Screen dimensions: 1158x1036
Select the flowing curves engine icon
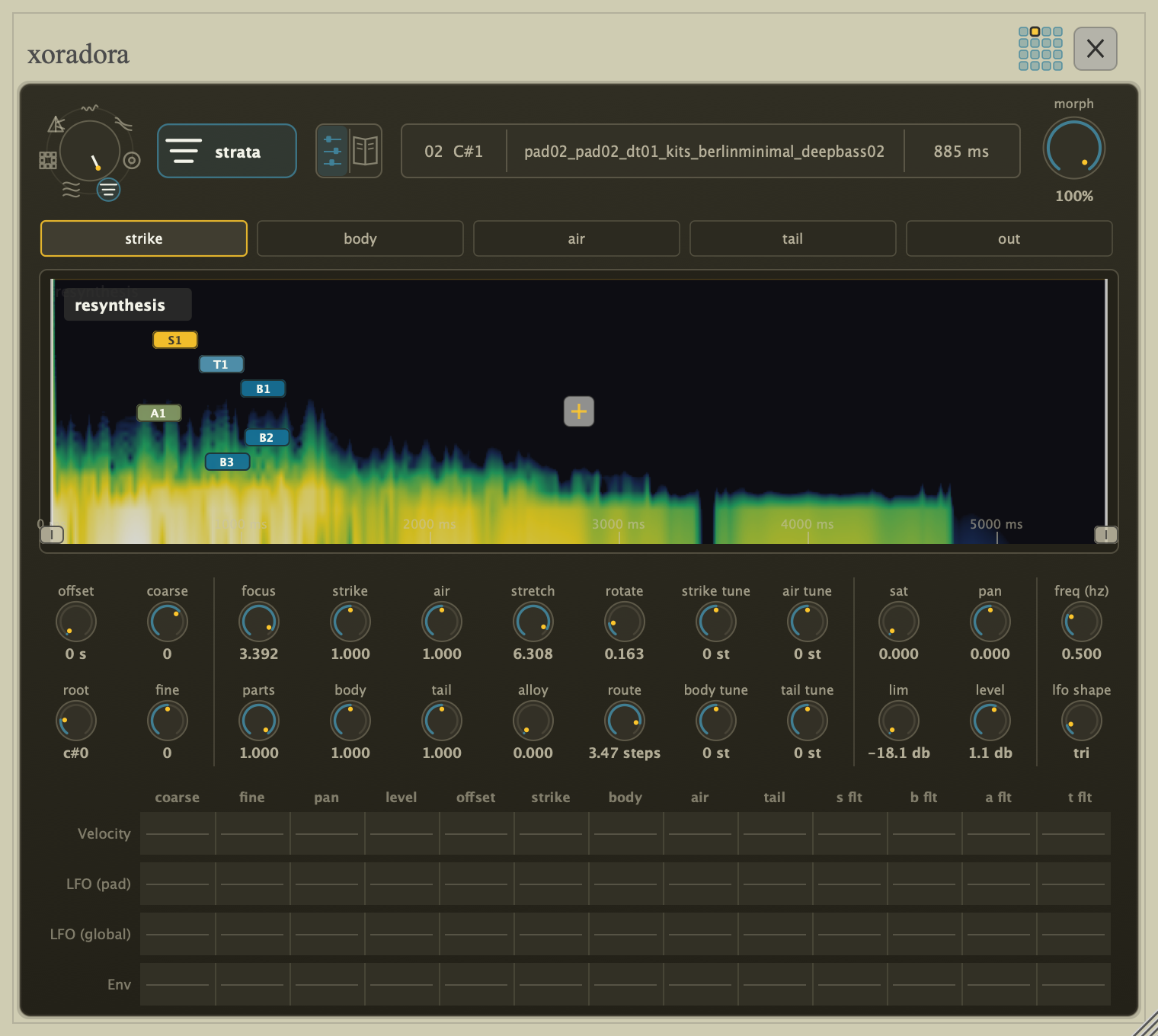click(x=123, y=123)
